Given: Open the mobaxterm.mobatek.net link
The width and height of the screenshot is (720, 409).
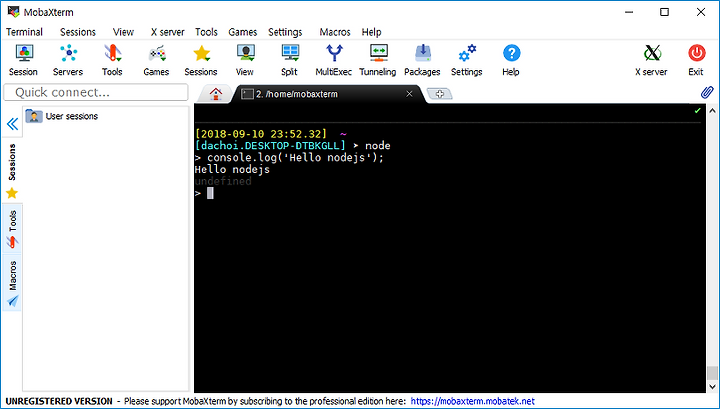Looking at the screenshot, I should click(x=472, y=401).
